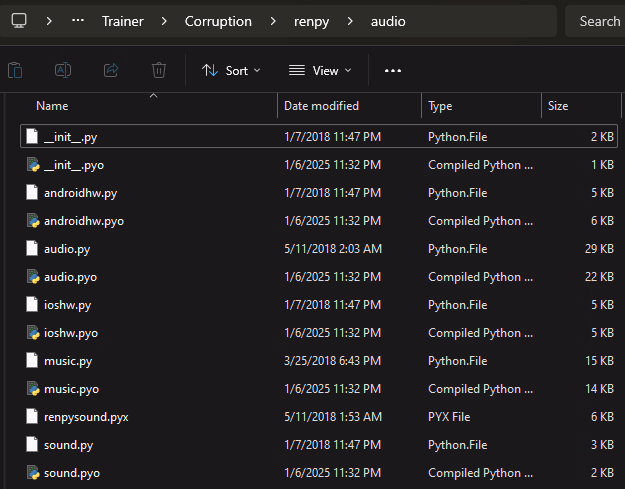The width and height of the screenshot is (625, 489).
Task: Sort by the Type column header
Action: click(440, 106)
